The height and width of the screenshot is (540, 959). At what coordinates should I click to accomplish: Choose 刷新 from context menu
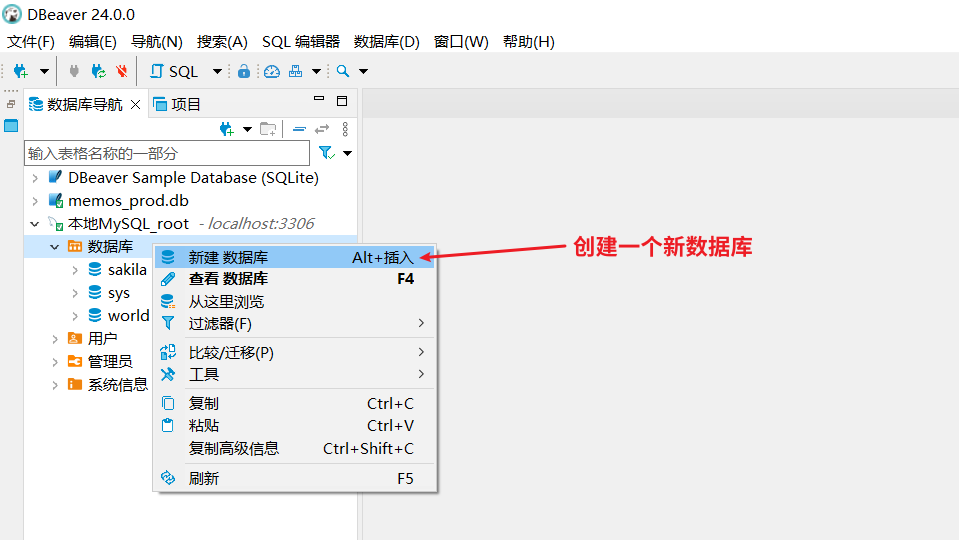[x=294, y=478]
